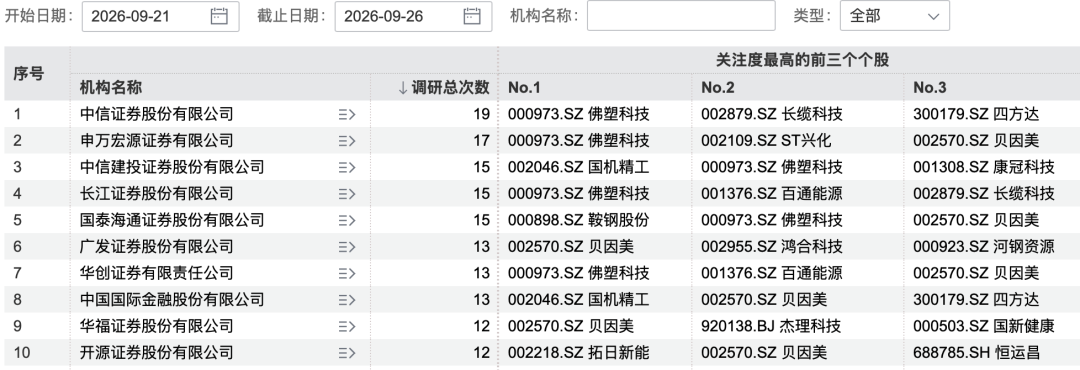The width and height of the screenshot is (1080, 370).
Task: Open calendar picker for end date
Action: tap(472, 17)
